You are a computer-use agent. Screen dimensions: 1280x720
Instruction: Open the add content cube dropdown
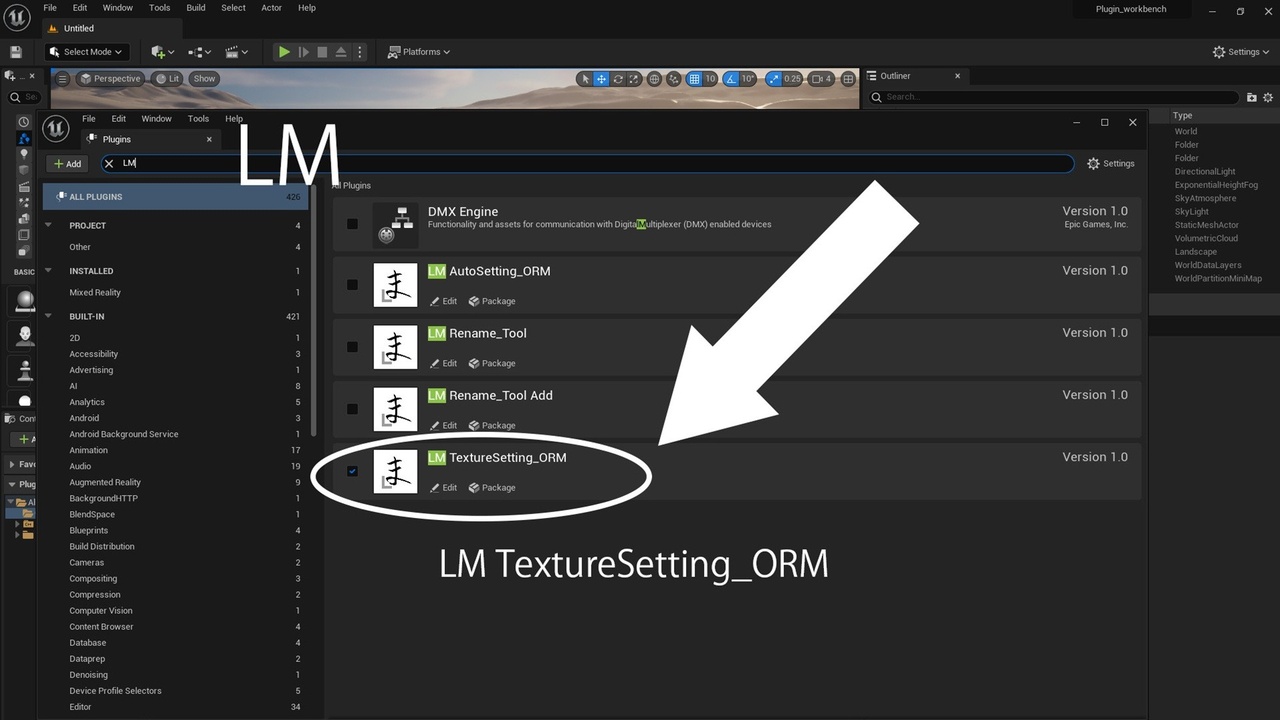(x=162, y=52)
